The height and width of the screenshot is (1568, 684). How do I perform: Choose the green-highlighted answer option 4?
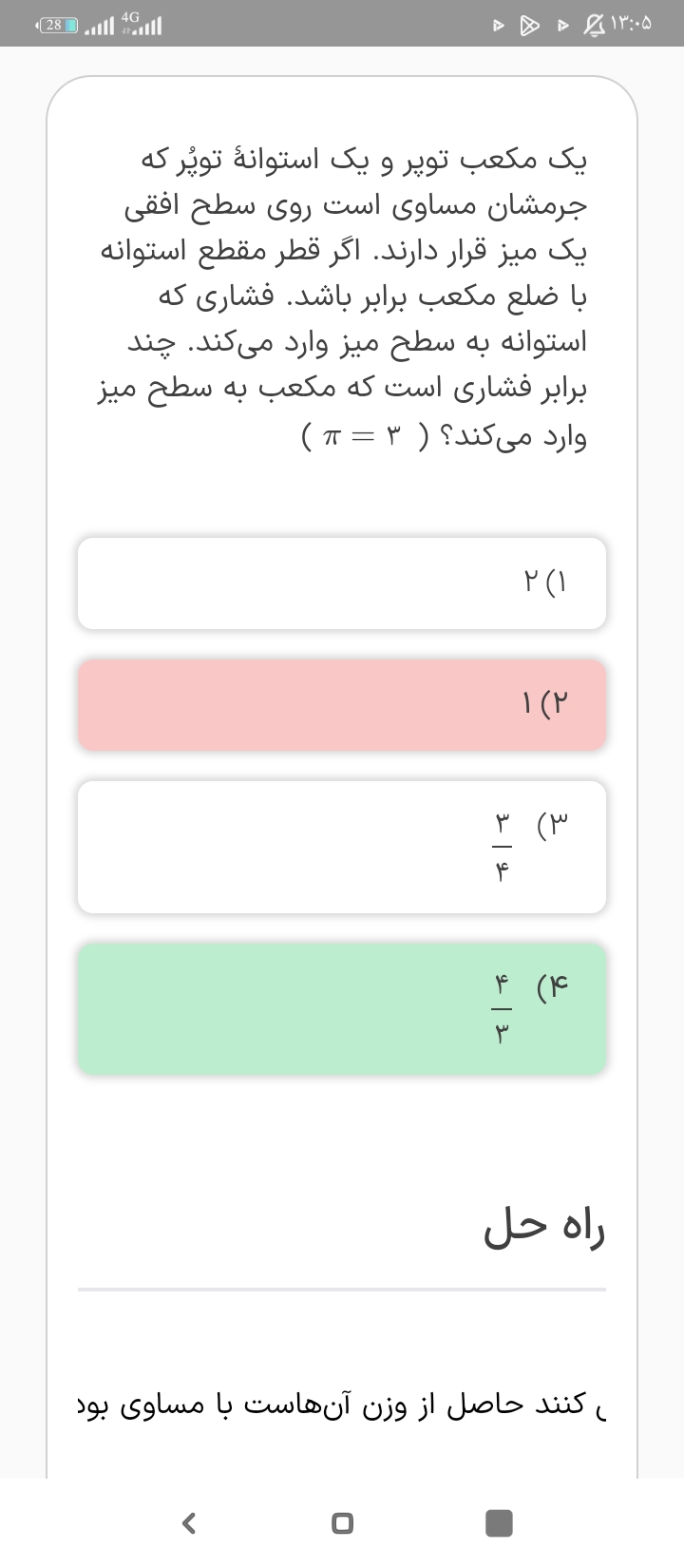342,1008
